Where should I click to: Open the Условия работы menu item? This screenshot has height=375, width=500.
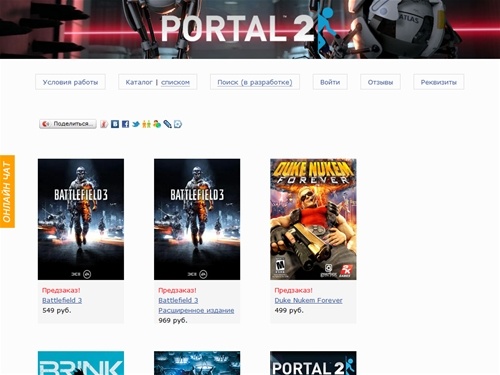point(70,82)
